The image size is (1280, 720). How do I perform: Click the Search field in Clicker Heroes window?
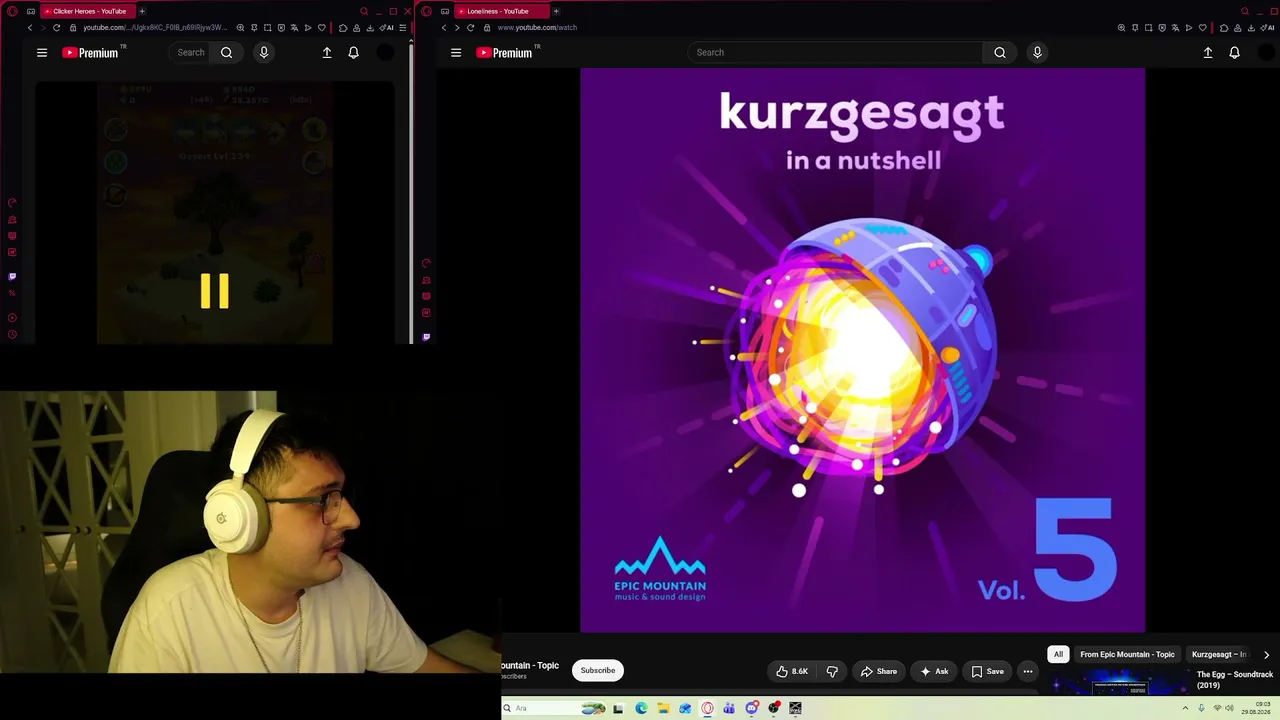pyautogui.click(x=190, y=52)
